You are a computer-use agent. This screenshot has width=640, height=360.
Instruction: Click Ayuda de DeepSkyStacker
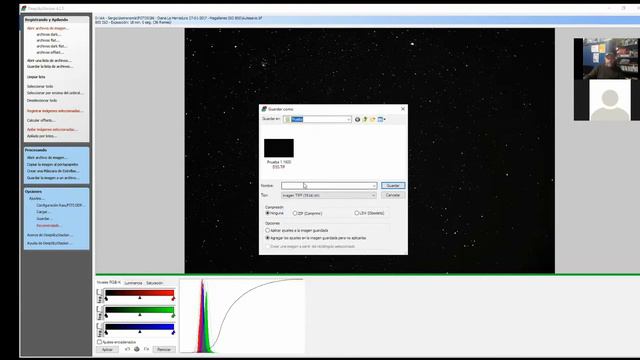coord(49,243)
